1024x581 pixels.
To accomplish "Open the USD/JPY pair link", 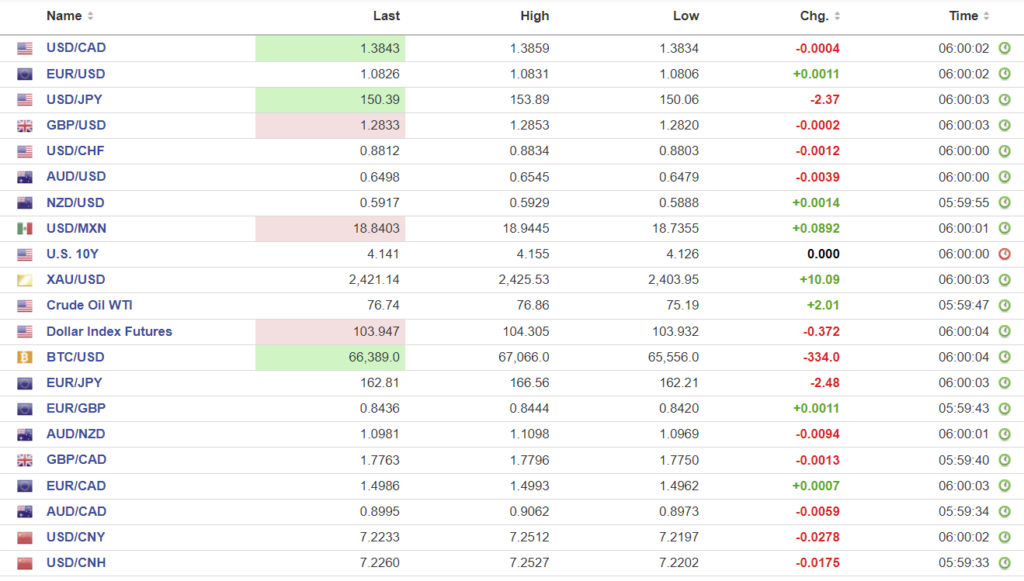I will [74, 99].
